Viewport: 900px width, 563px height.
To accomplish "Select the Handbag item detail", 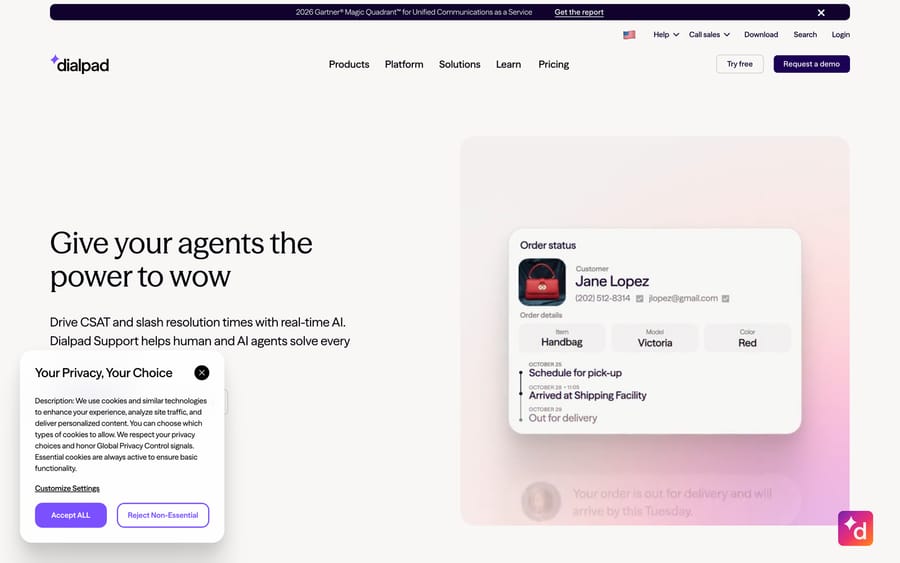I will coord(562,338).
